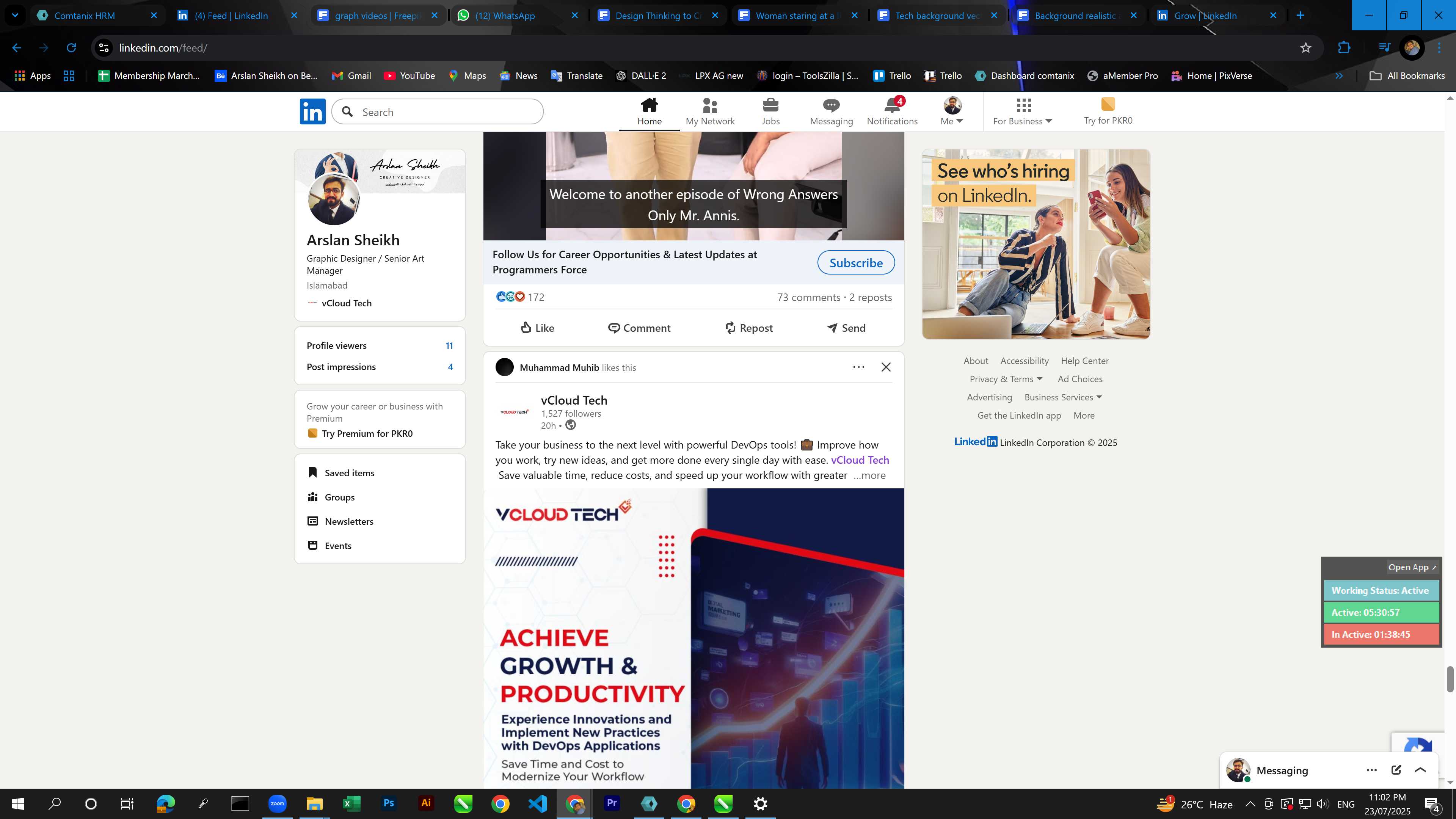Open vCloud Tech post options ellipsis
The width and height of the screenshot is (1456, 819).
pos(858,367)
